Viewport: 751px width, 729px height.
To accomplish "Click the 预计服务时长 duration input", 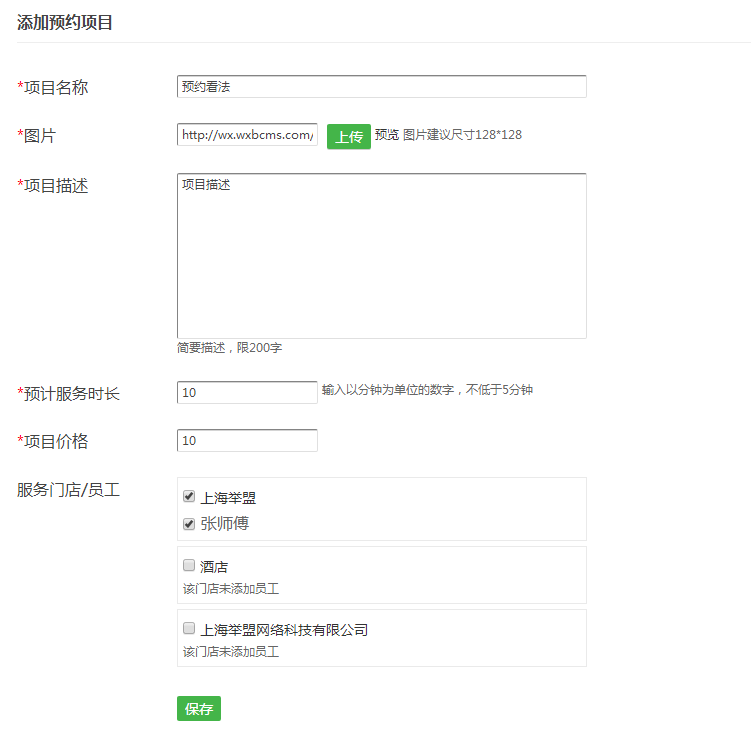I will click(247, 392).
